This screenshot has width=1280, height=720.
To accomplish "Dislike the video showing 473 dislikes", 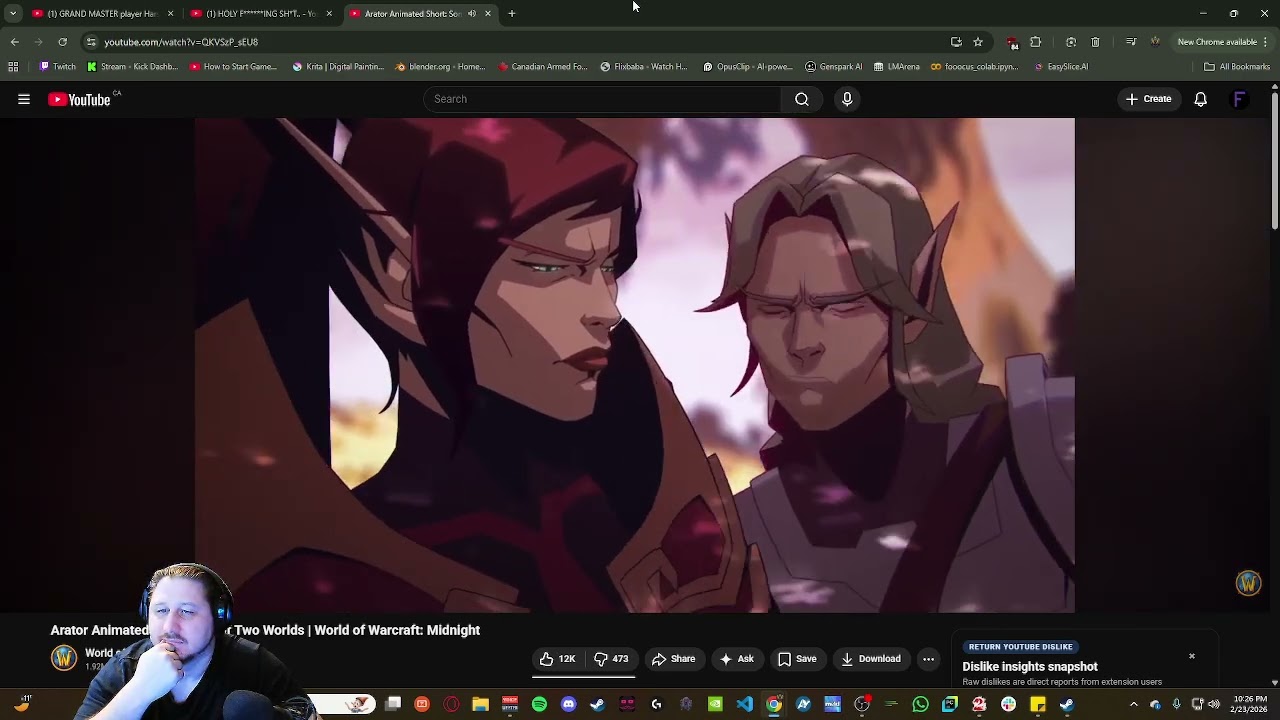I will 611,659.
